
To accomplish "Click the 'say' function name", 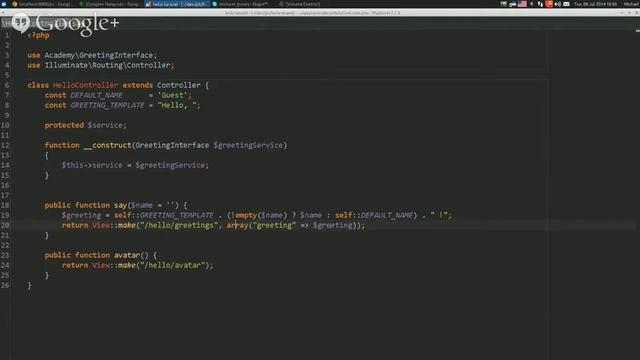I will (x=120, y=205).
